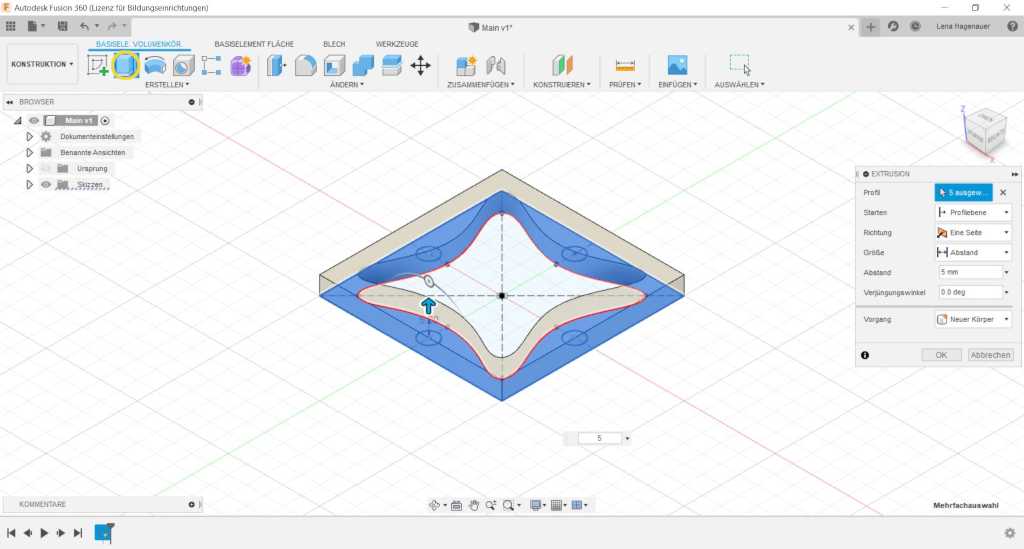Expand the Skizzen tree node
Image resolution: width=1024 pixels, height=549 pixels.
(29, 185)
